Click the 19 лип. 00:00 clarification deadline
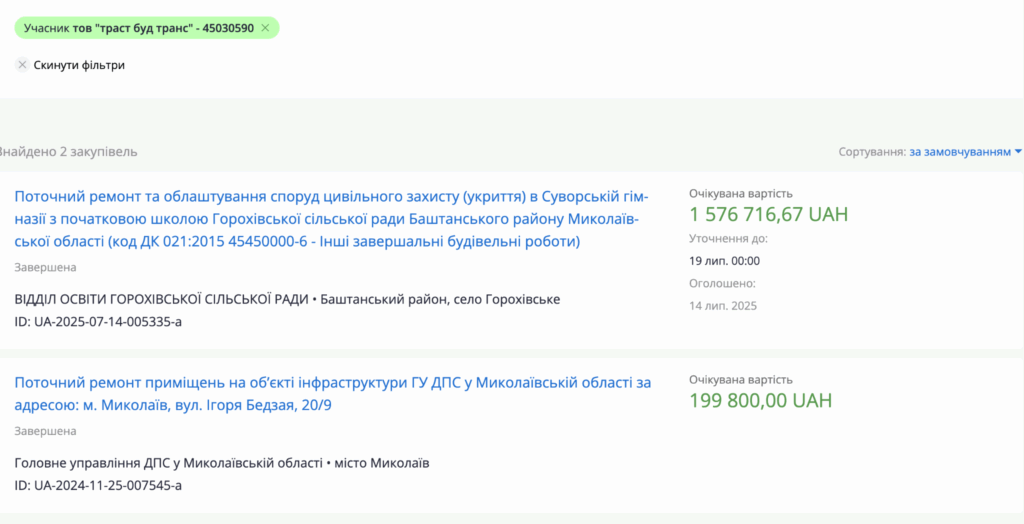Image resolution: width=1024 pixels, height=524 pixels. (724, 261)
